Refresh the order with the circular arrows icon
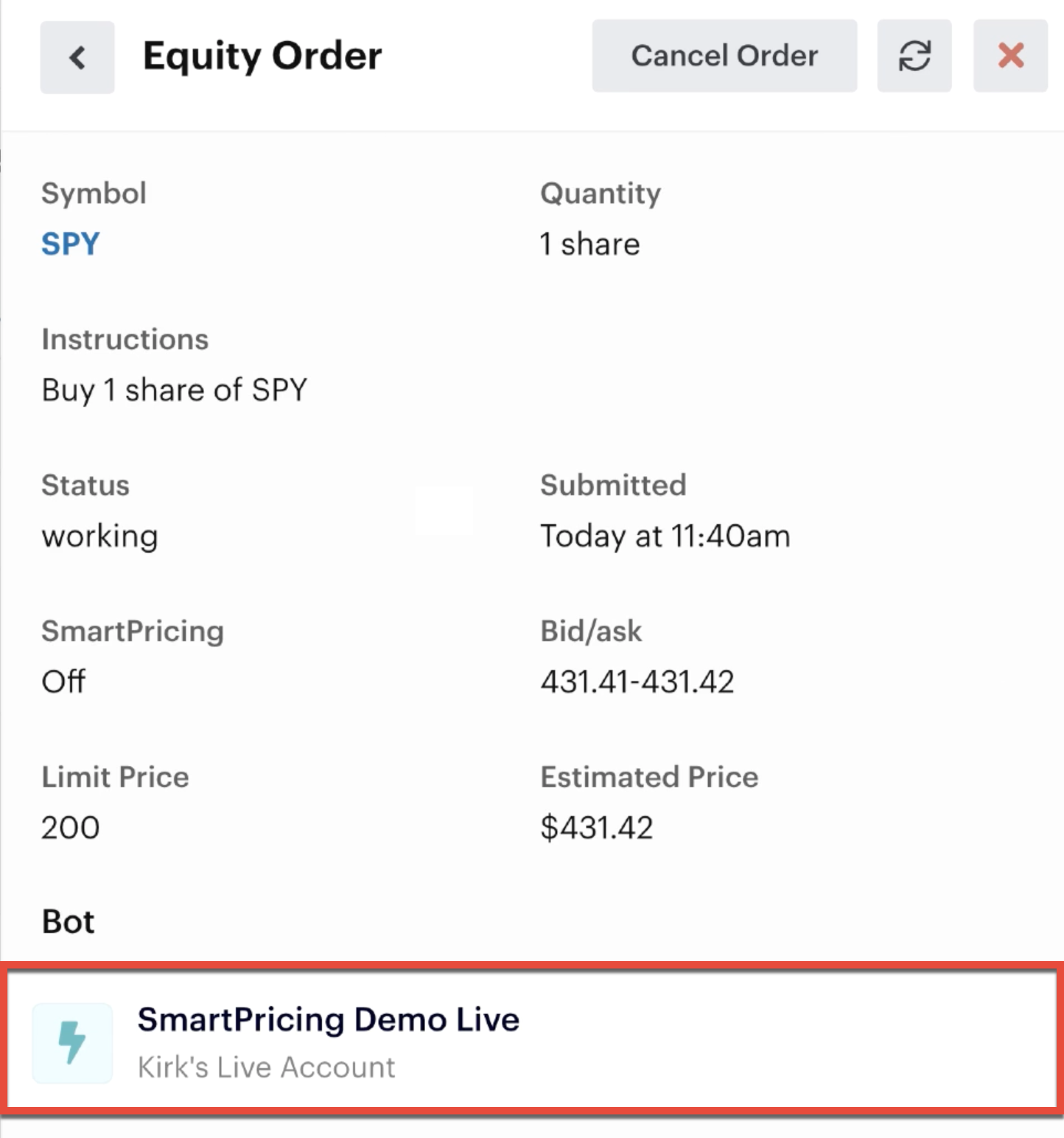 (x=914, y=56)
